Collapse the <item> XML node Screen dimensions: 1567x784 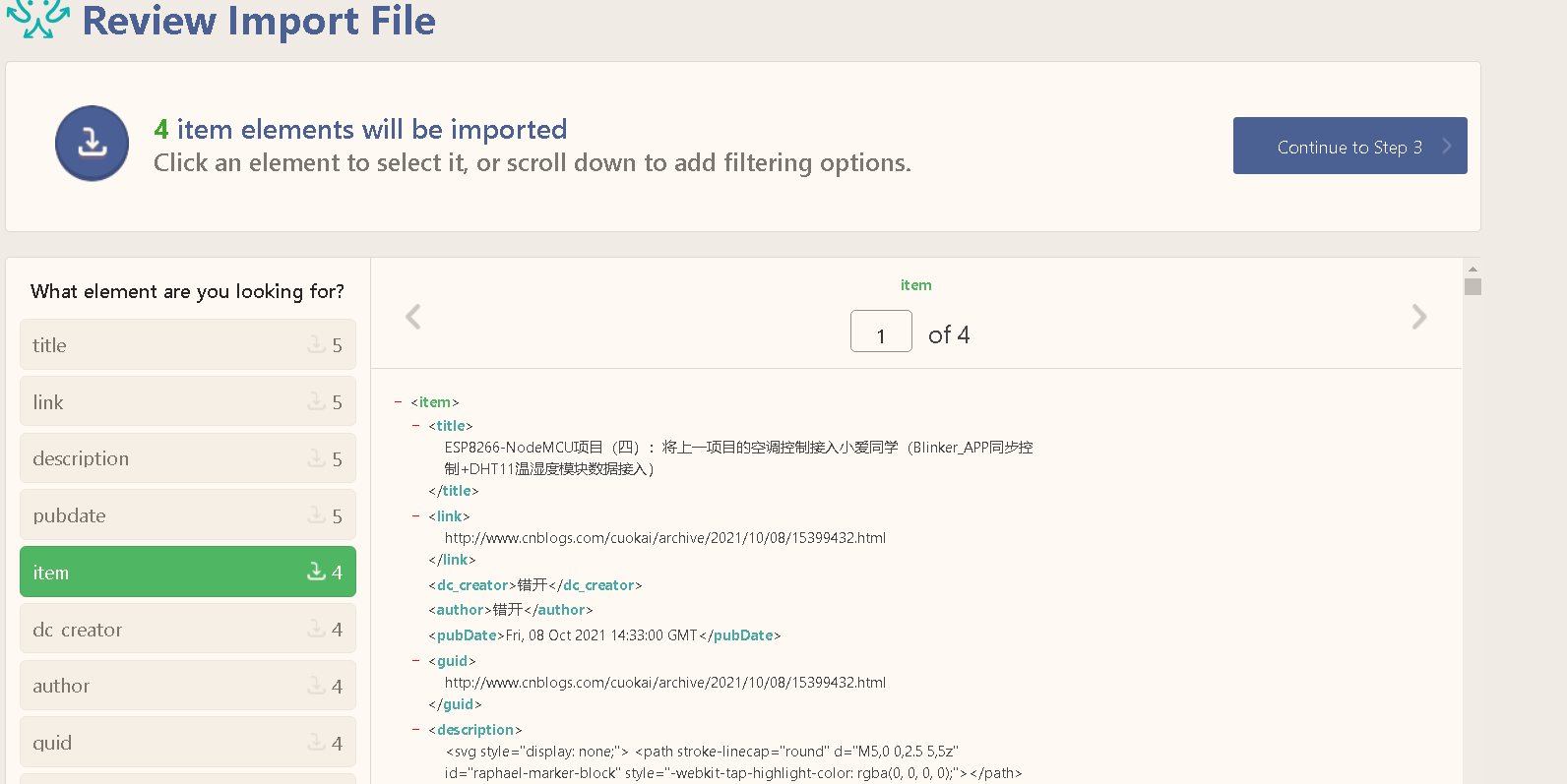(x=399, y=402)
